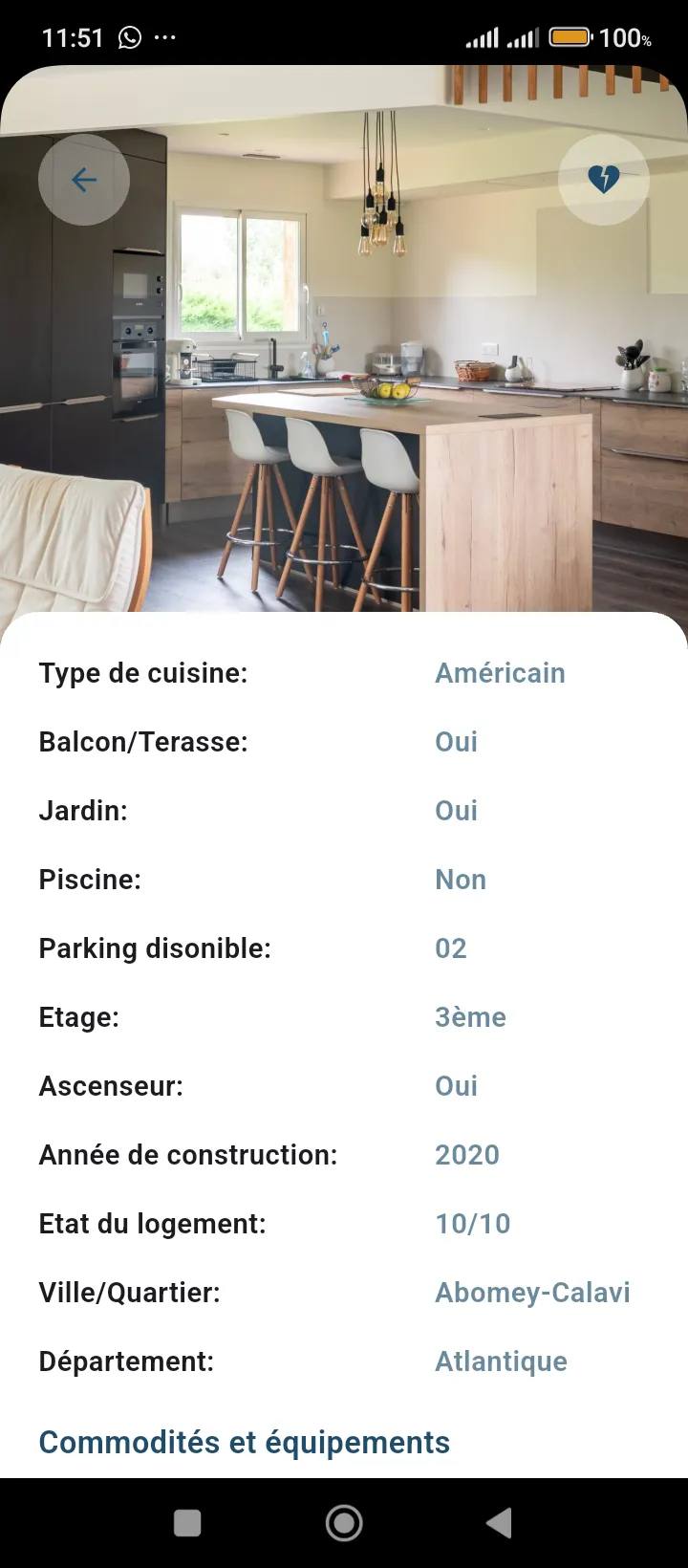Tap the Américain kitchen type value
688x1568 pixels.
(x=500, y=673)
